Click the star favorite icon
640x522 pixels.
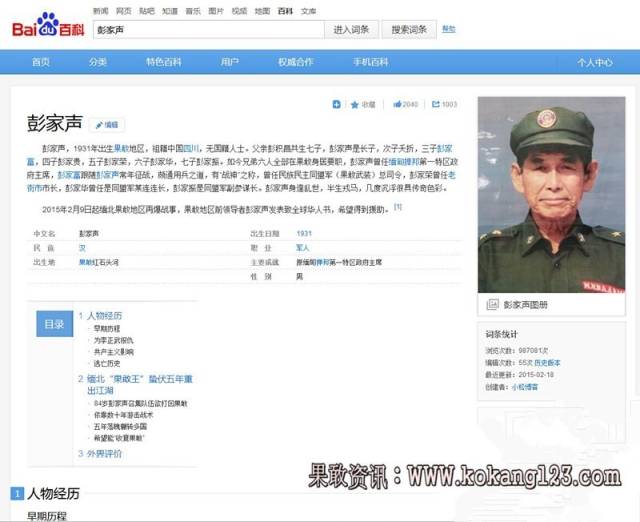[355, 105]
